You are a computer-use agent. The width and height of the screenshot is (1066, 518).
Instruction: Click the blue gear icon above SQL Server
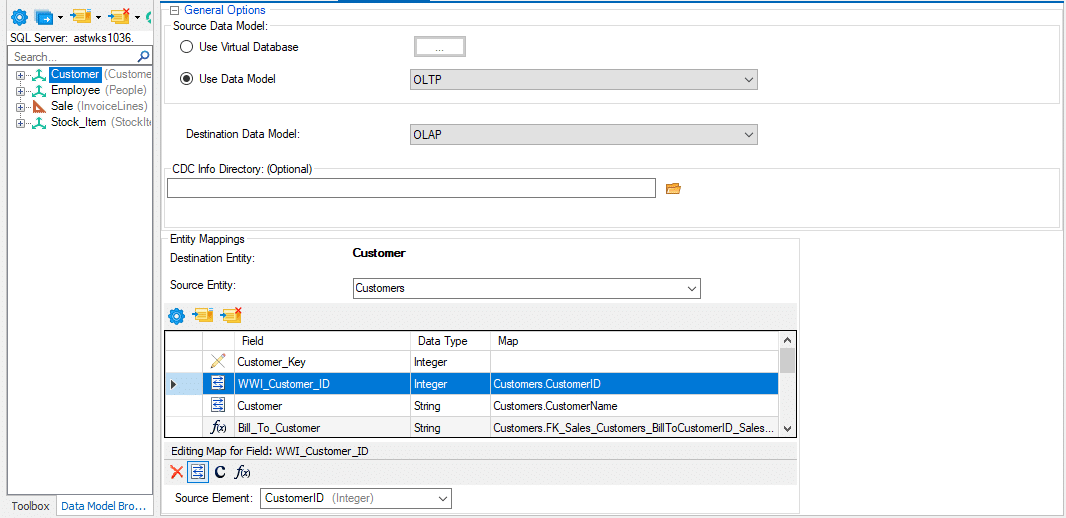point(19,17)
